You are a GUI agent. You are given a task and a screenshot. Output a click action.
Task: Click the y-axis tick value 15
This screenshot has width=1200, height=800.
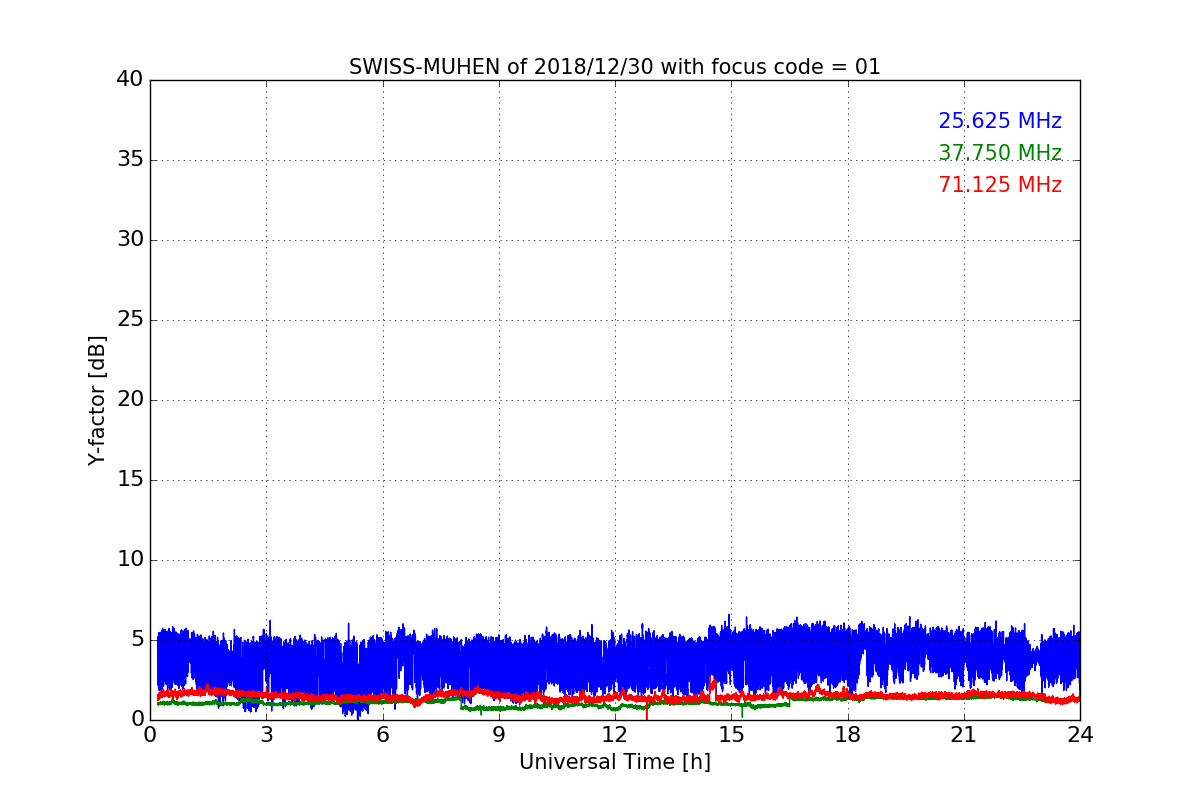(130, 479)
